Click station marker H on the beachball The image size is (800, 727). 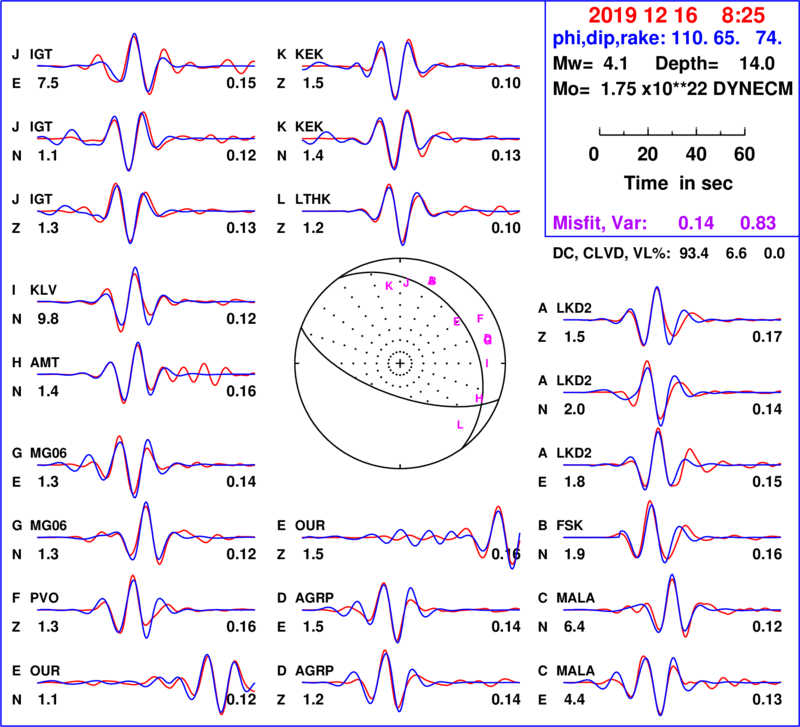pyautogui.click(x=479, y=398)
